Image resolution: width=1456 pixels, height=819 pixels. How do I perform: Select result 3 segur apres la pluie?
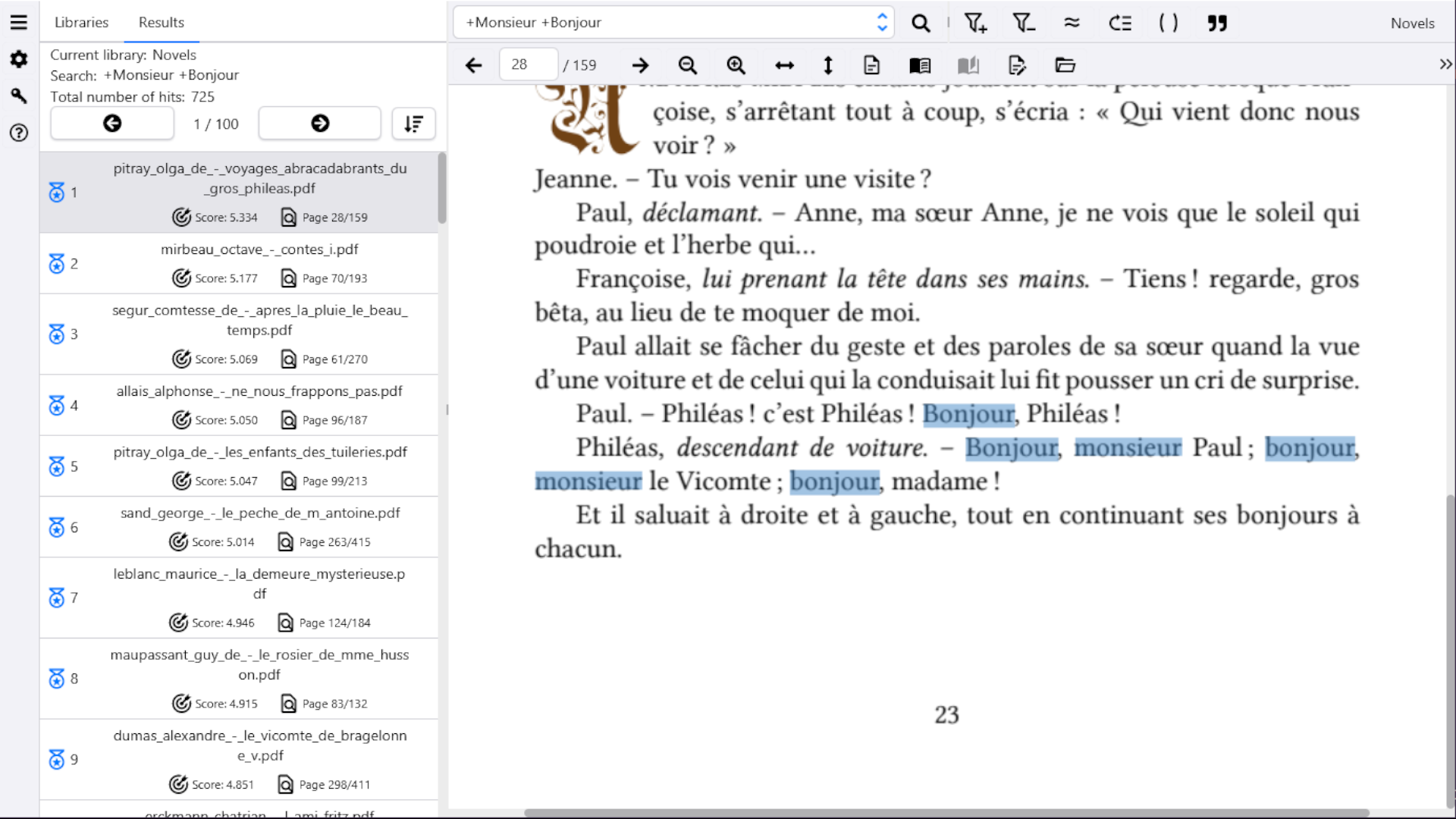[239, 334]
